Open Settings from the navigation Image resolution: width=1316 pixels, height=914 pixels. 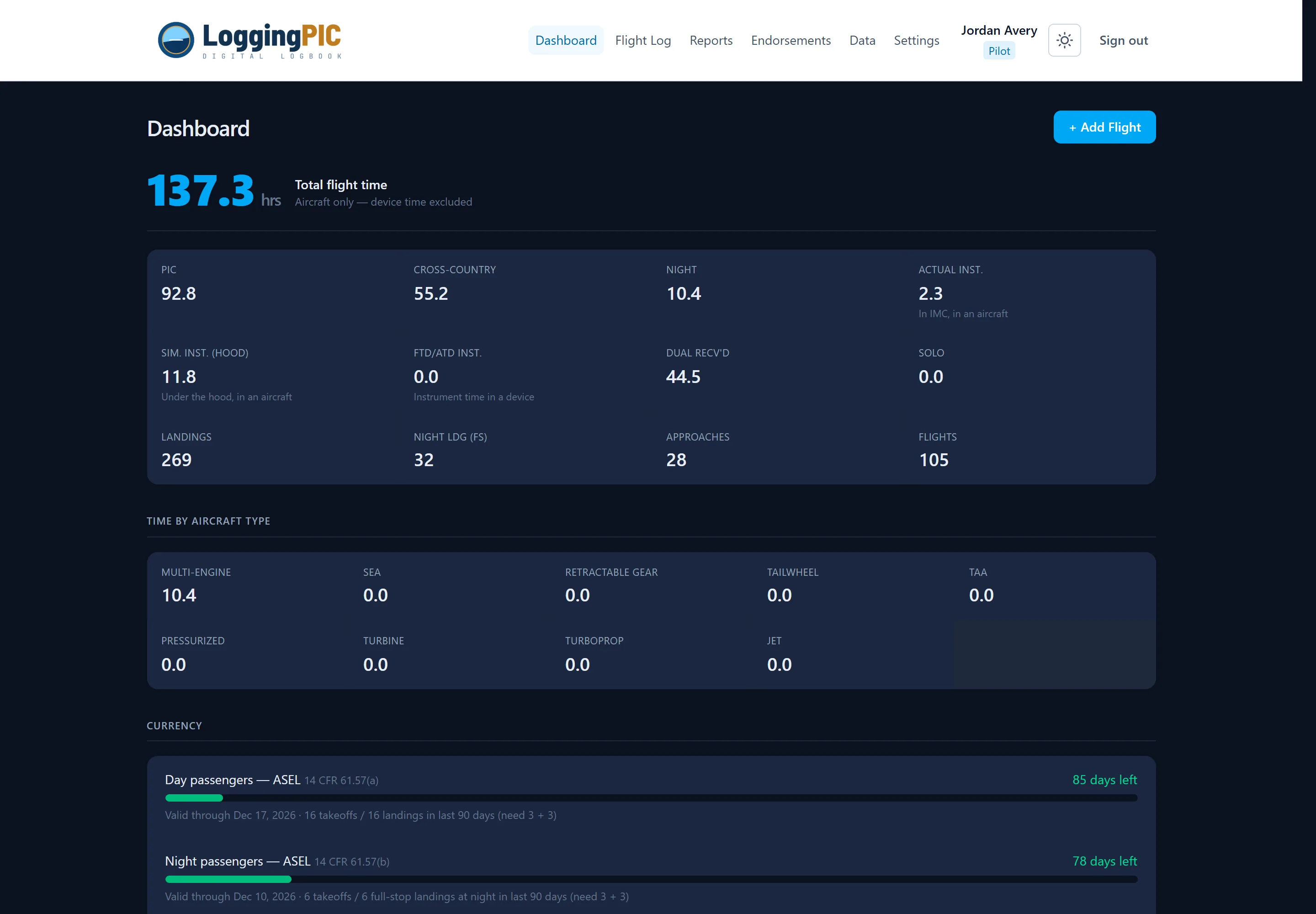[x=916, y=40]
